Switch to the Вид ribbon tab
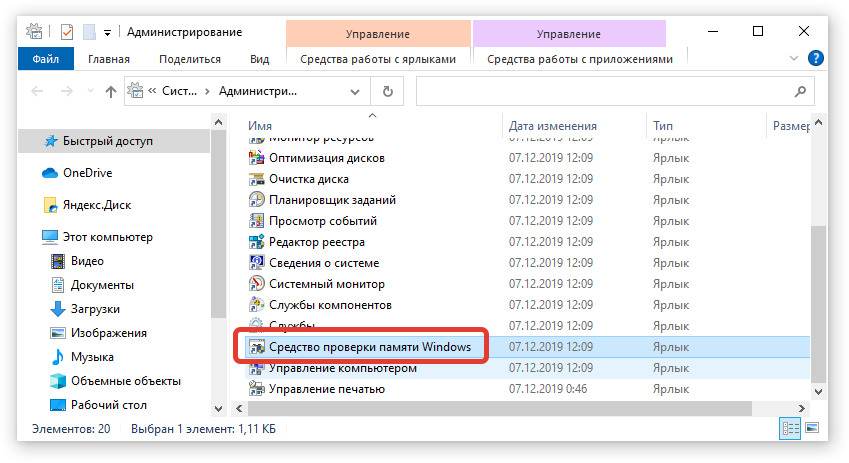The height and width of the screenshot is (463, 849). coord(259,59)
